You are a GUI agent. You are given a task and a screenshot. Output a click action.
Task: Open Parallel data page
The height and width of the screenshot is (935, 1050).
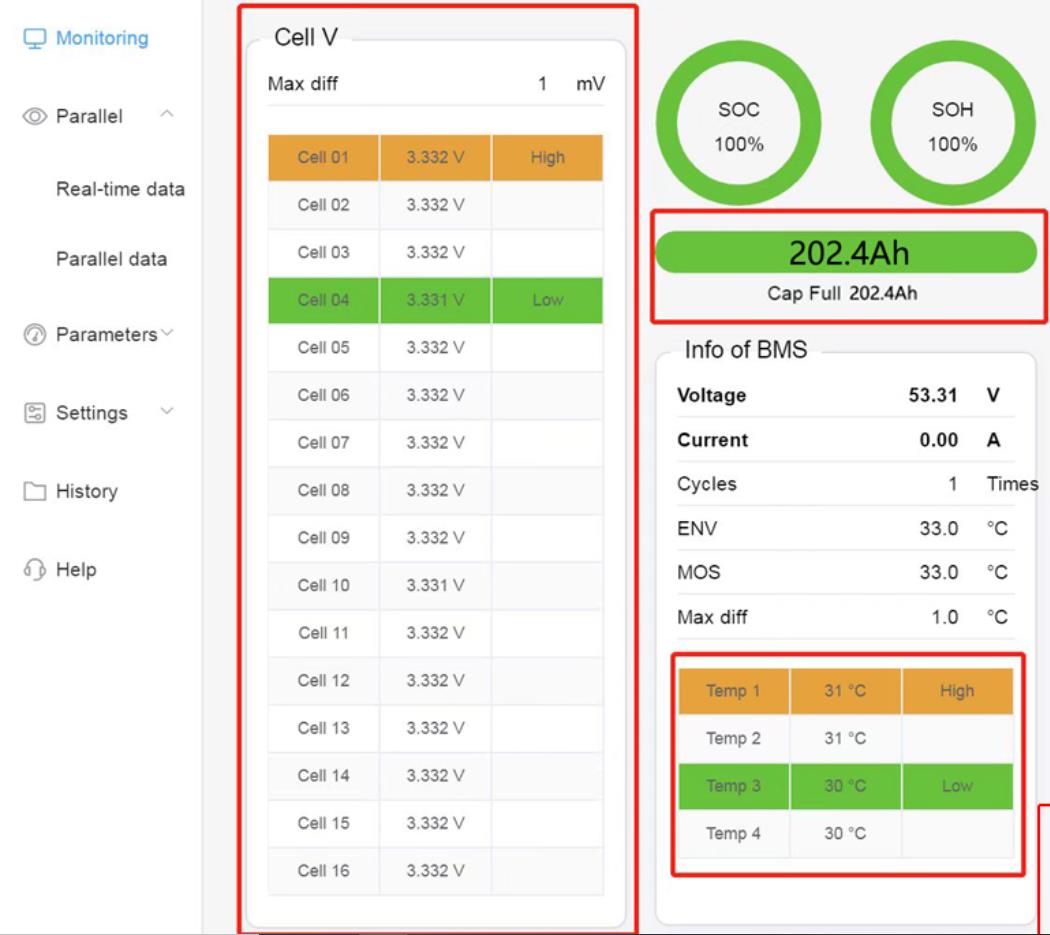(111, 259)
